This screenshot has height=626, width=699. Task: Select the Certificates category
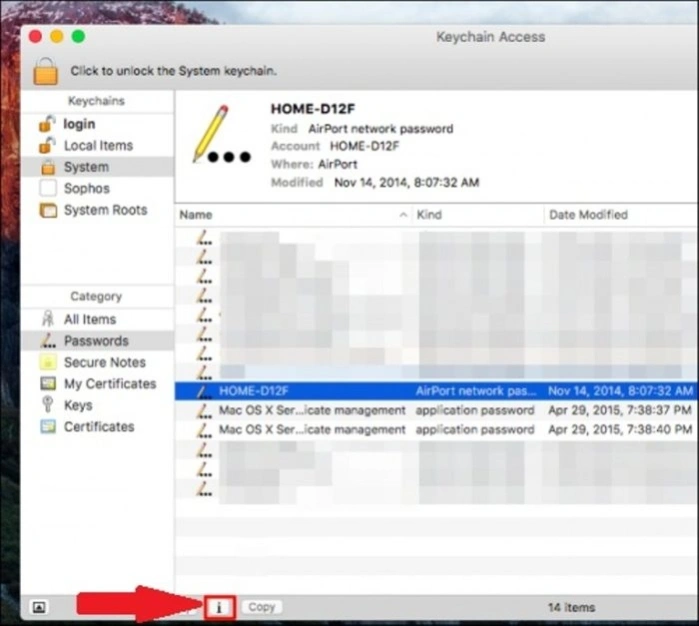click(97, 427)
